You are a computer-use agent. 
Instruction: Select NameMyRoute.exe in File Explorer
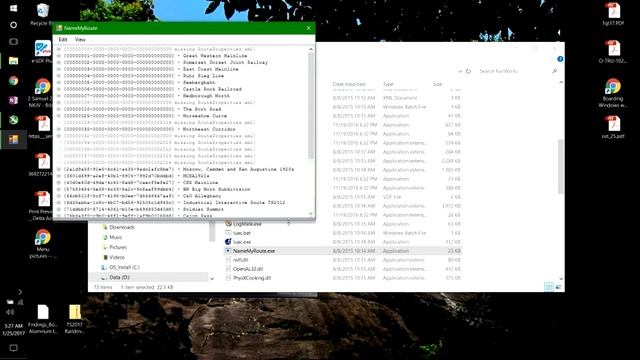(x=254, y=251)
